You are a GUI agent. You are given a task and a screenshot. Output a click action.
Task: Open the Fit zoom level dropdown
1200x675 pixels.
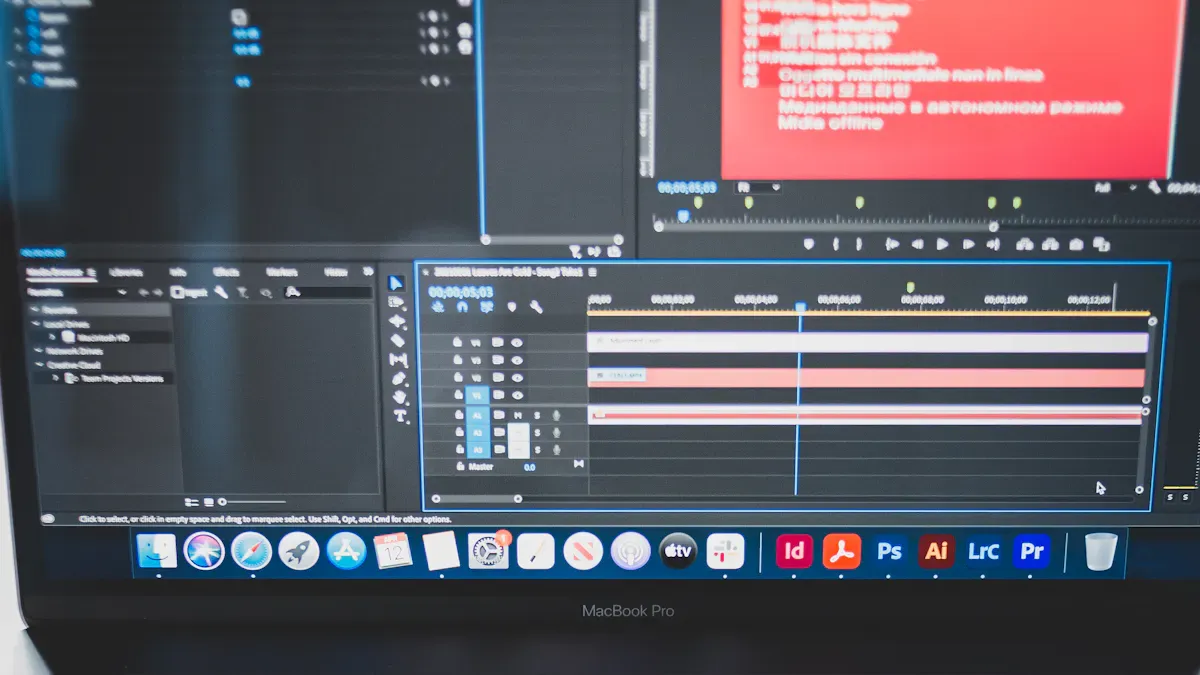(x=758, y=187)
